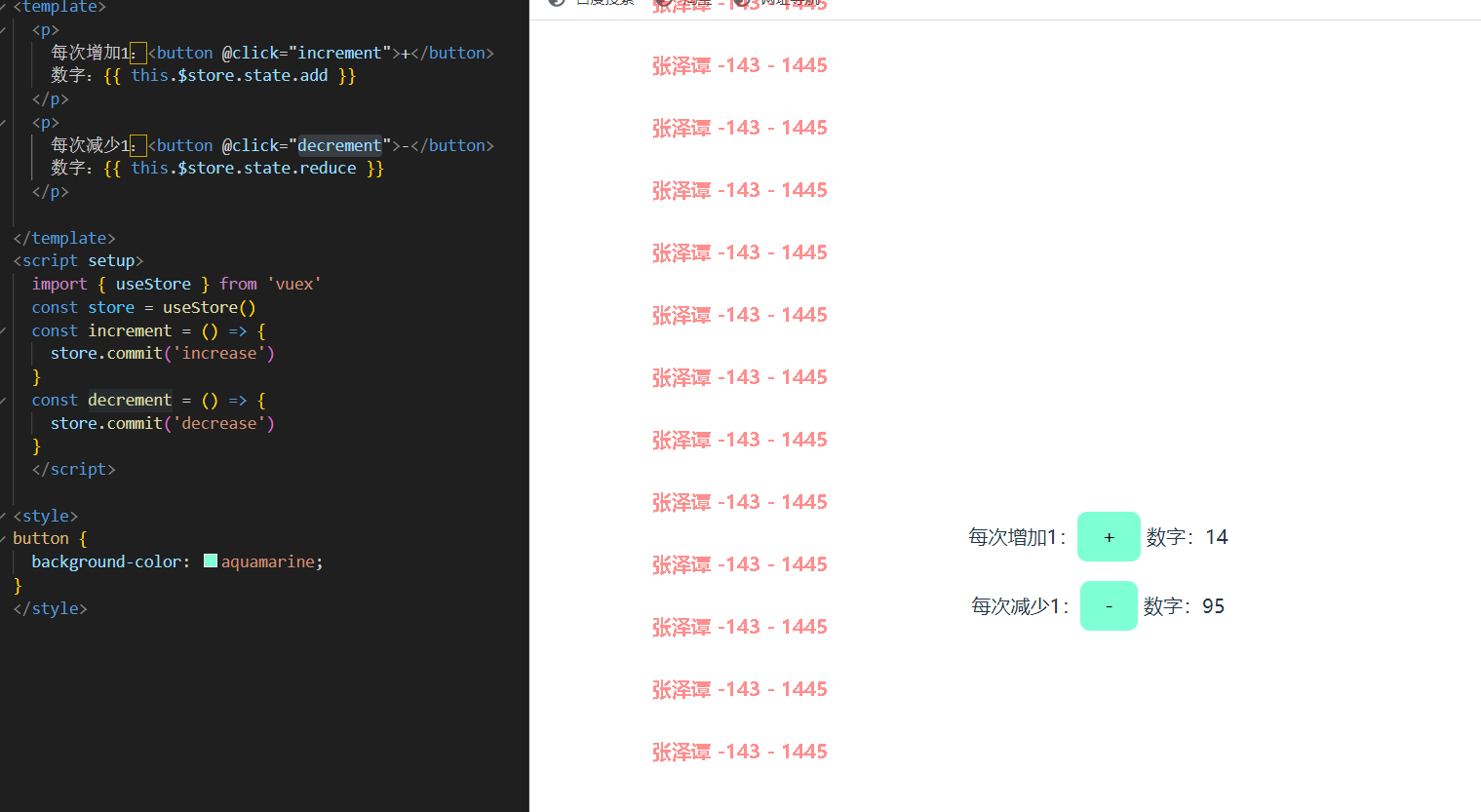
Task: Click the '<script setup>' opening tag
Action: point(78,260)
